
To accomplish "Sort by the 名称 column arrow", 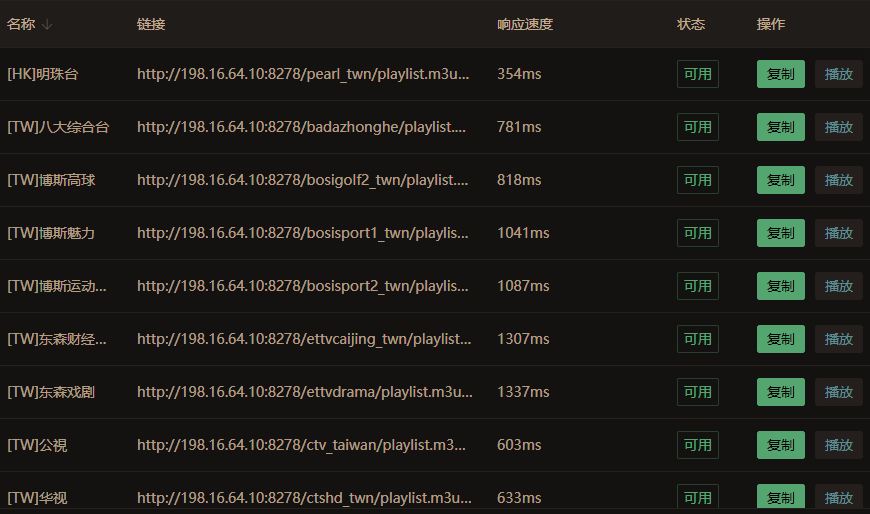I will pos(47,24).
